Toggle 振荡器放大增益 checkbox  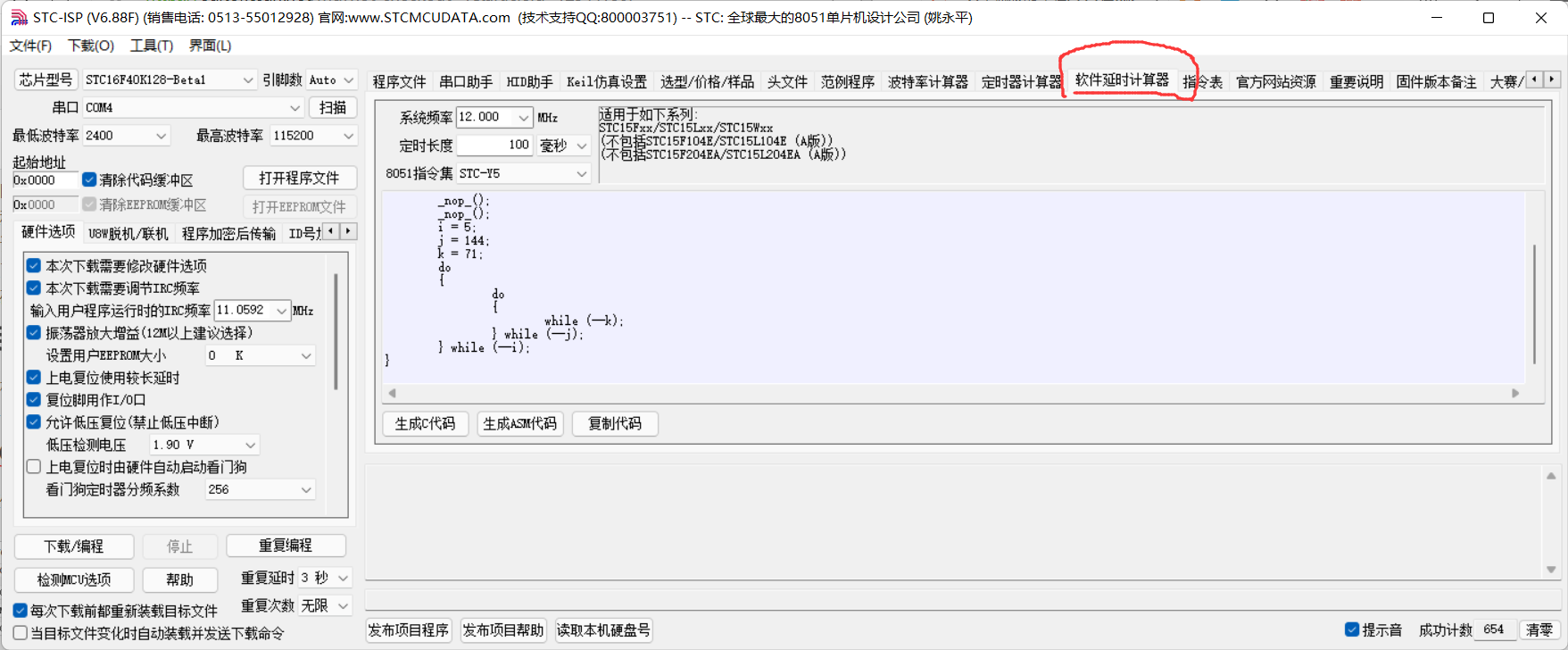coord(34,332)
